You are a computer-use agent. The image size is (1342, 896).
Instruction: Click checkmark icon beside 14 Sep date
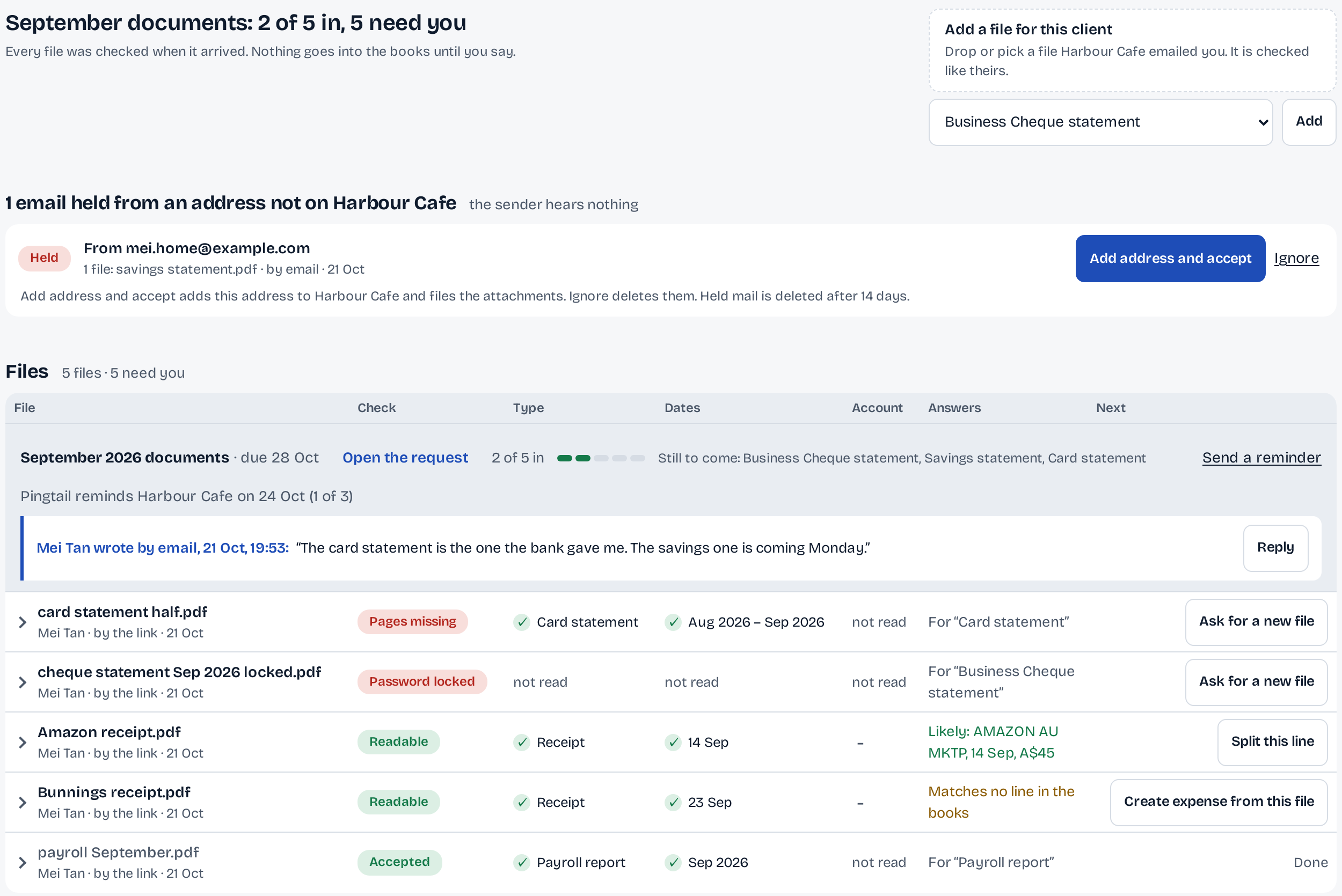(x=673, y=743)
